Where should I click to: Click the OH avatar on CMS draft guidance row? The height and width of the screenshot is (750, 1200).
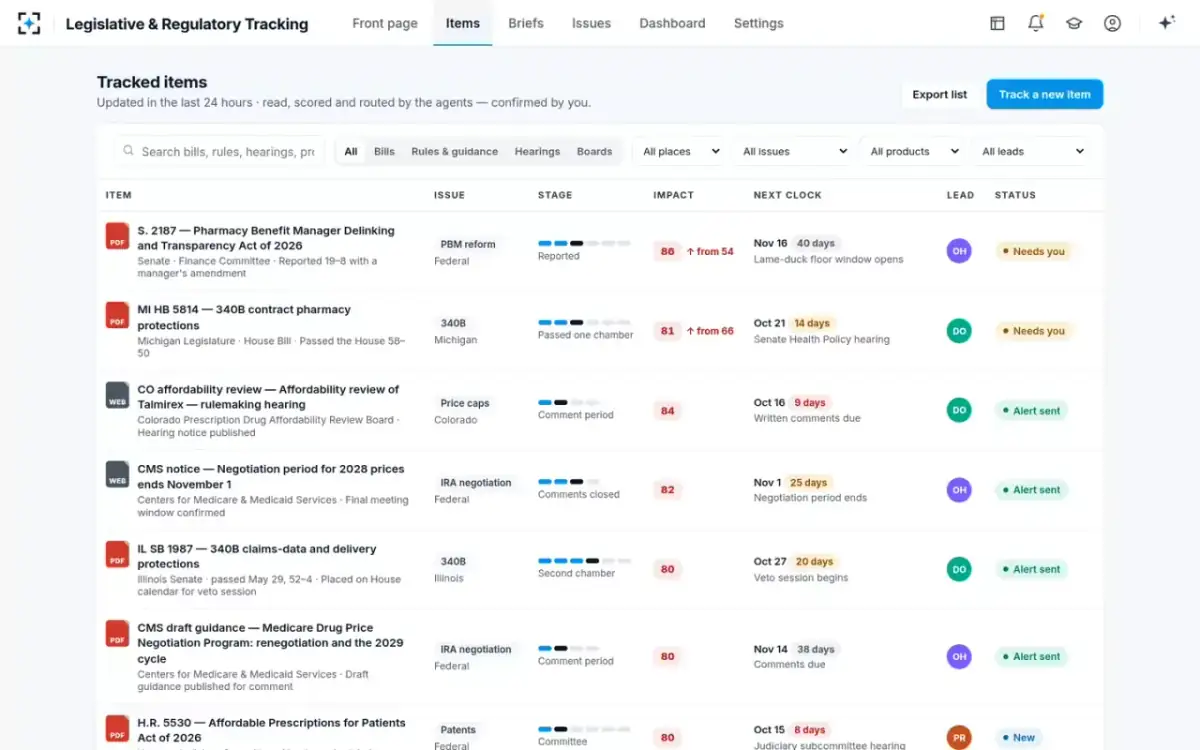pyautogui.click(x=959, y=657)
